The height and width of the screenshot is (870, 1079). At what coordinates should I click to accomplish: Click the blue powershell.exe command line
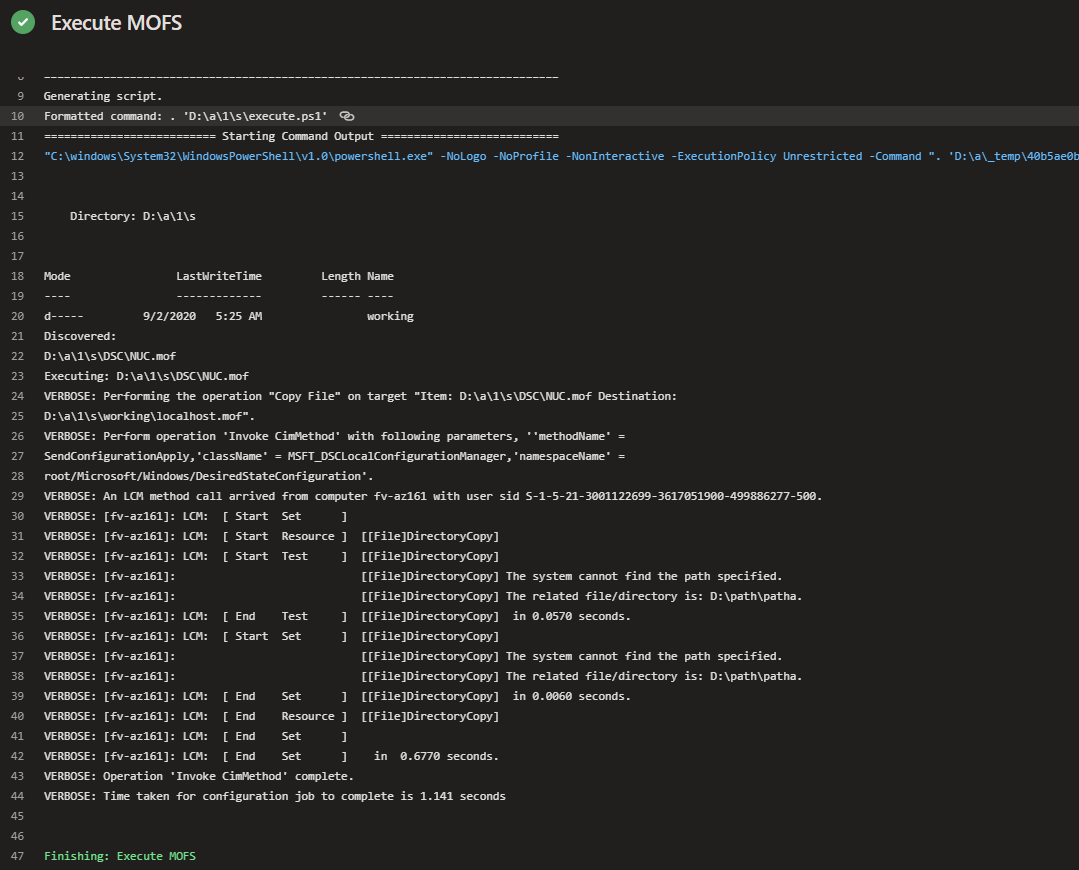click(x=562, y=156)
